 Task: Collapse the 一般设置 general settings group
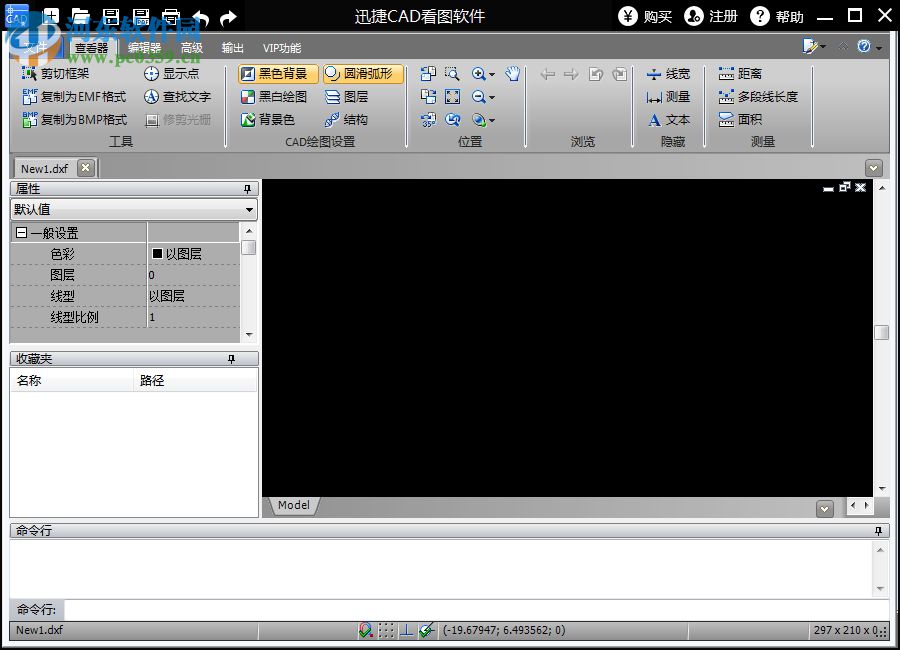click(21, 233)
